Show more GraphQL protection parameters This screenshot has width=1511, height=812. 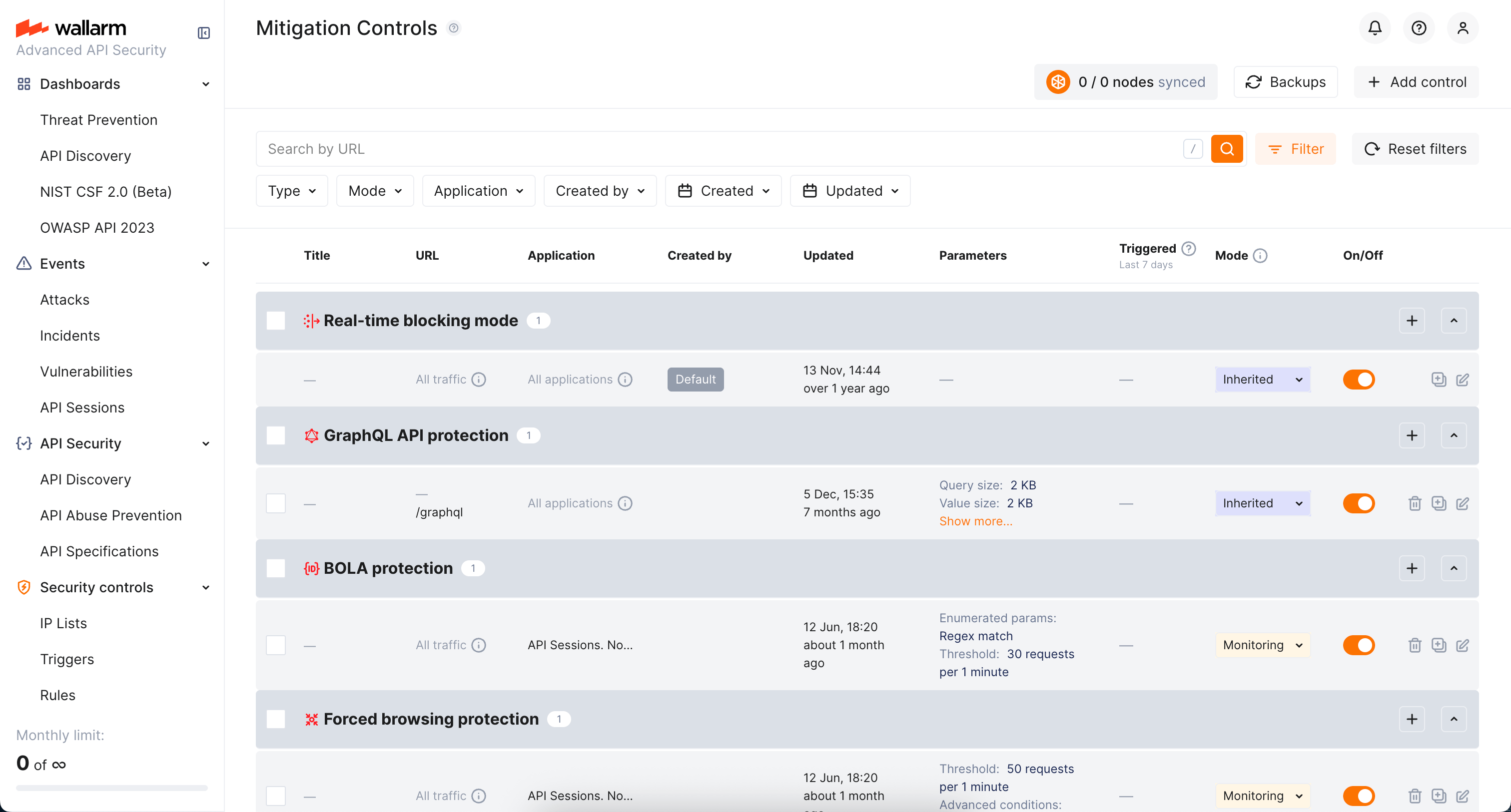pyautogui.click(x=975, y=521)
